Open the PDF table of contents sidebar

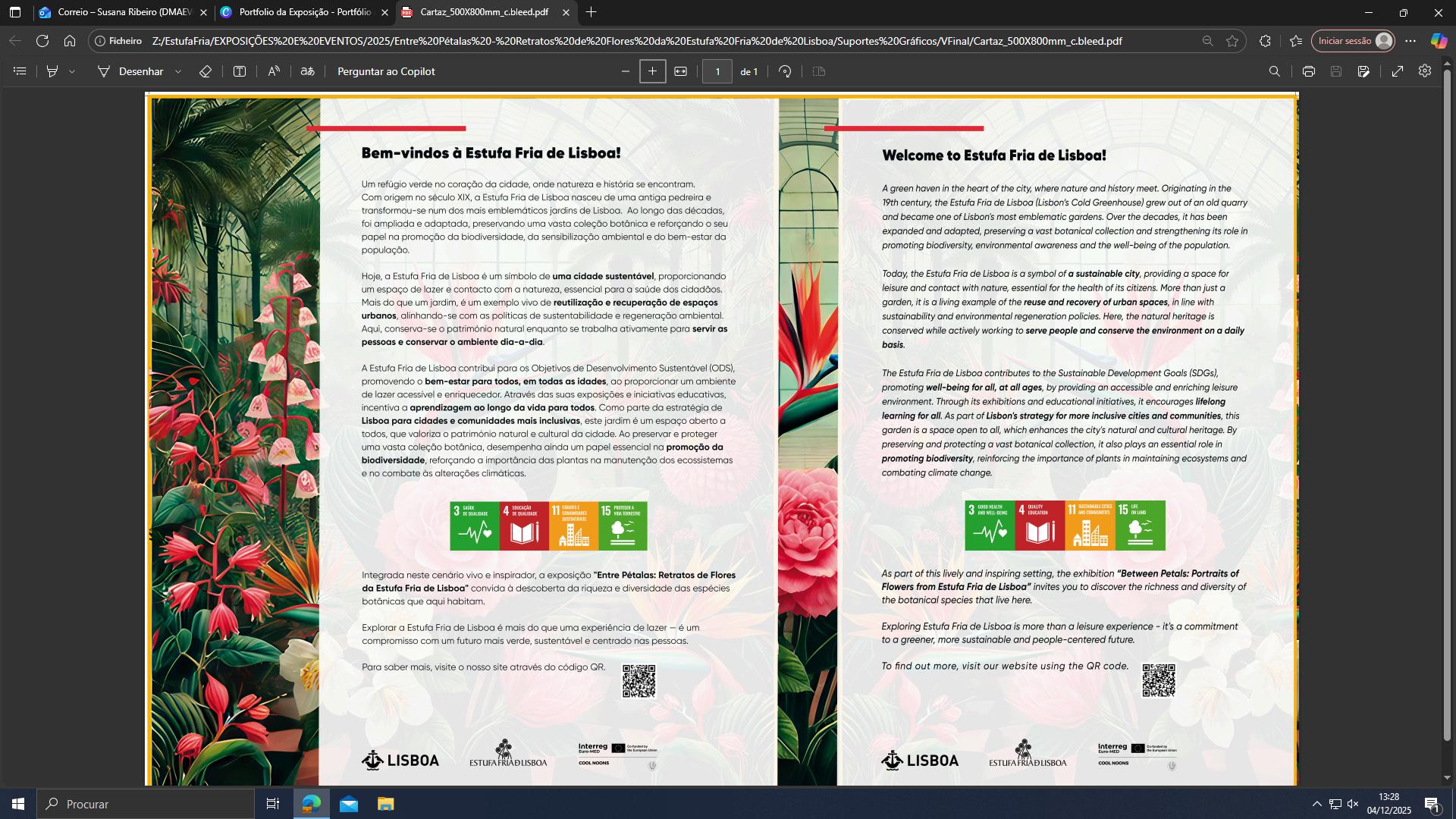pos(20,71)
